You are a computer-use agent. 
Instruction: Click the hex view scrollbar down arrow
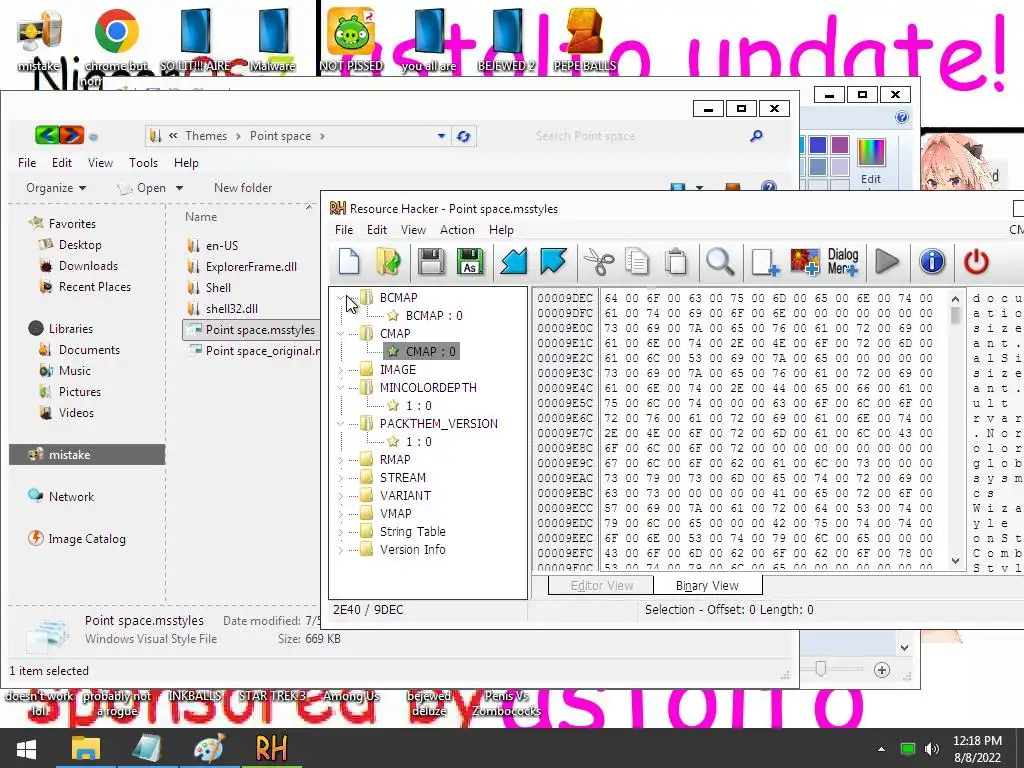tap(955, 560)
